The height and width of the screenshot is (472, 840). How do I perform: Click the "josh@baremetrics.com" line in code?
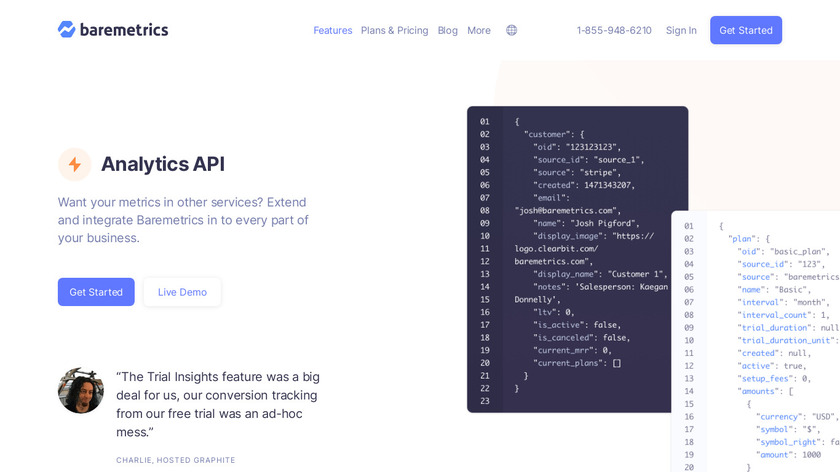click(x=567, y=211)
